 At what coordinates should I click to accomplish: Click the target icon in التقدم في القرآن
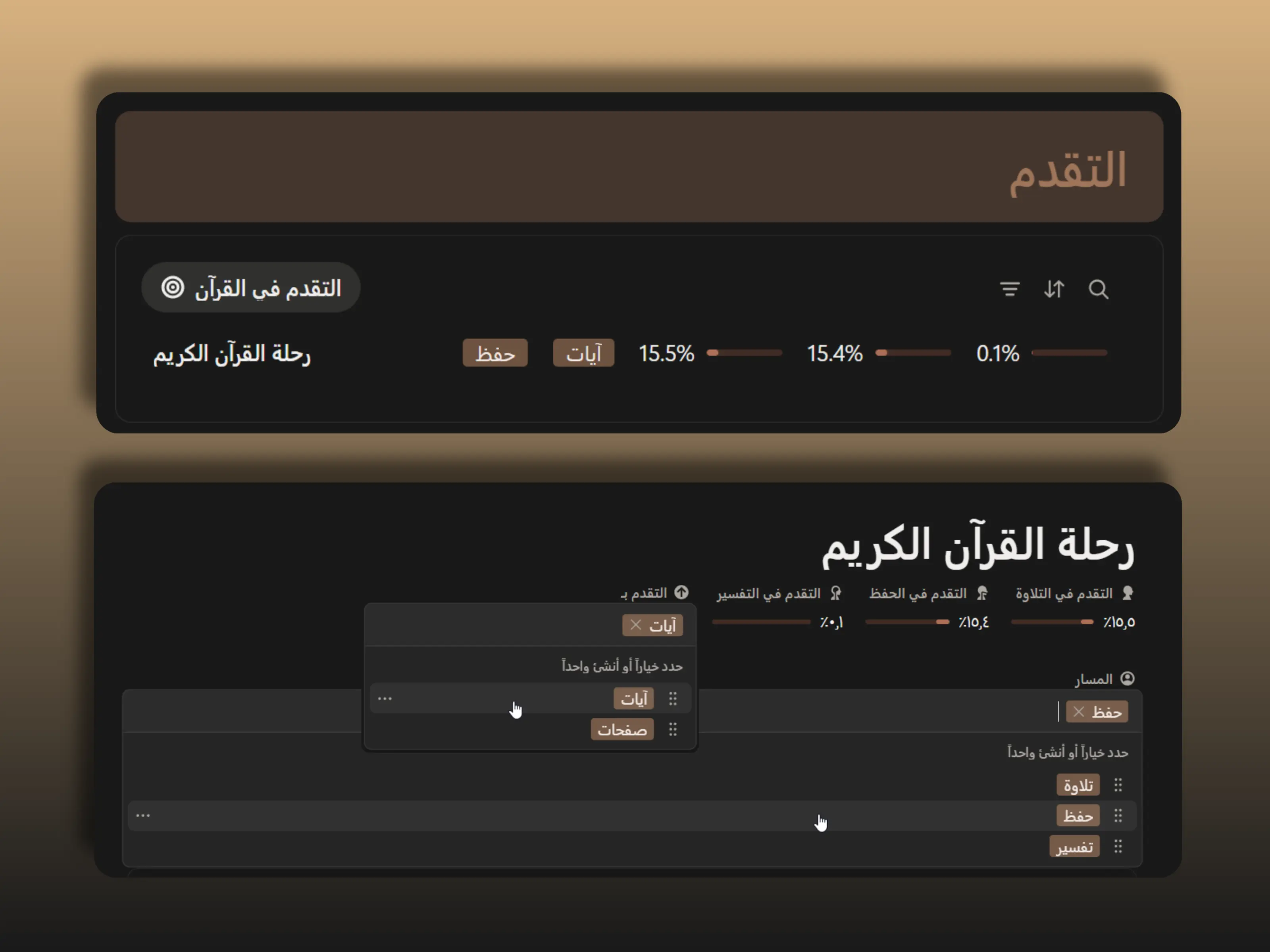tap(172, 288)
